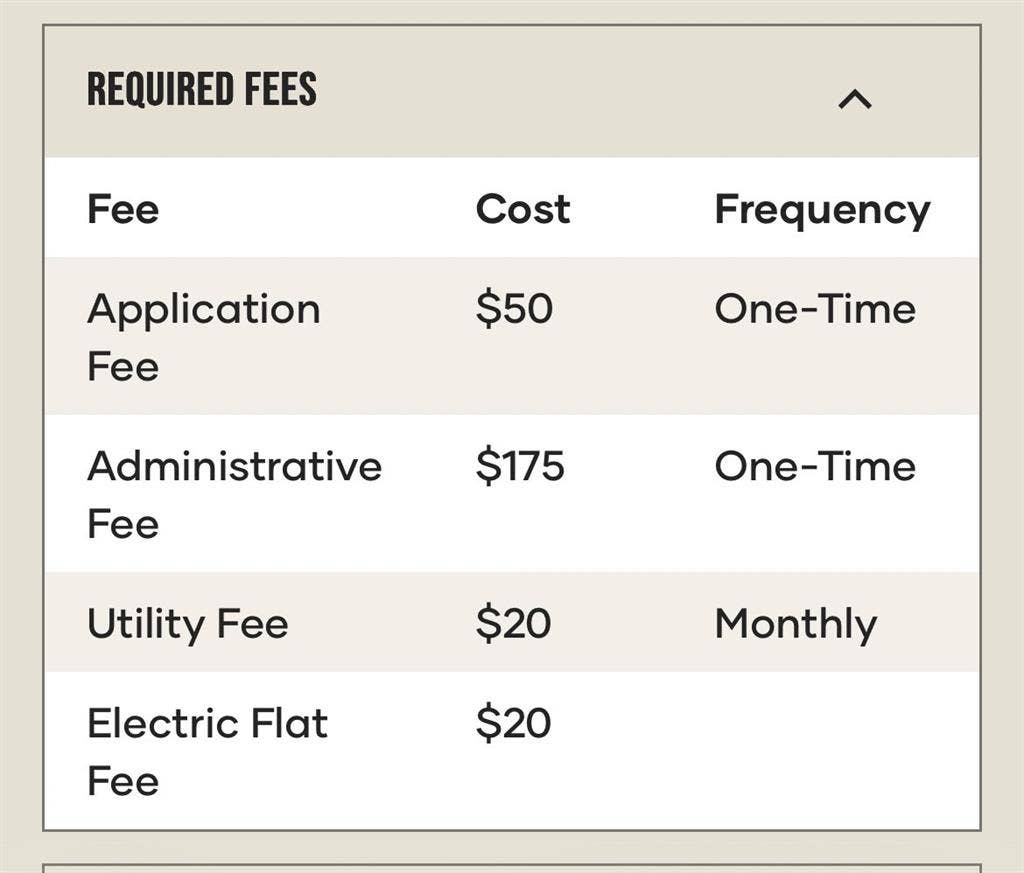Click the Electric Flat Fee label
The width and height of the screenshot is (1024, 873).
pos(207,751)
